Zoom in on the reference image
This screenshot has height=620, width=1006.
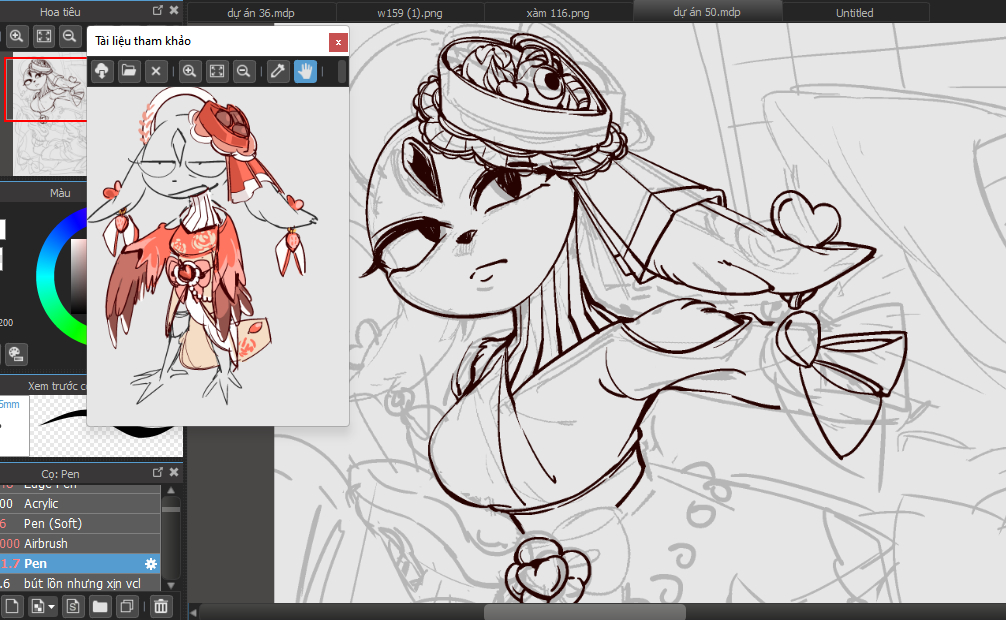tap(190, 71)
